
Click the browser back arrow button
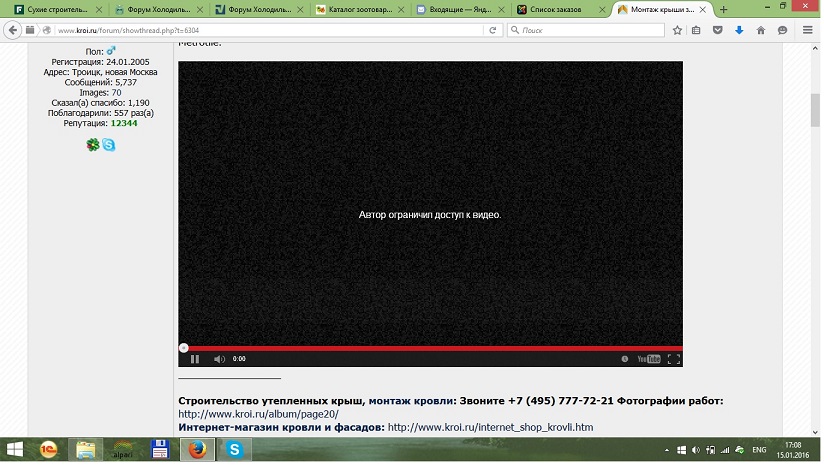click(14, 30)
